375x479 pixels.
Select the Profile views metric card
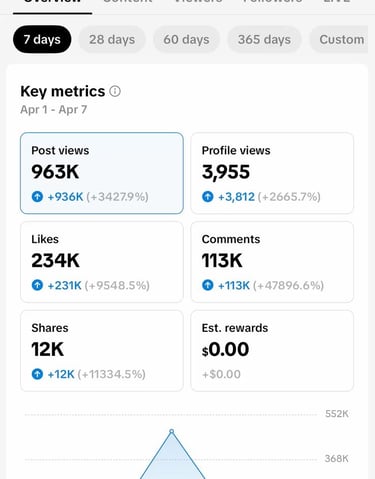[x=272, y=173]
